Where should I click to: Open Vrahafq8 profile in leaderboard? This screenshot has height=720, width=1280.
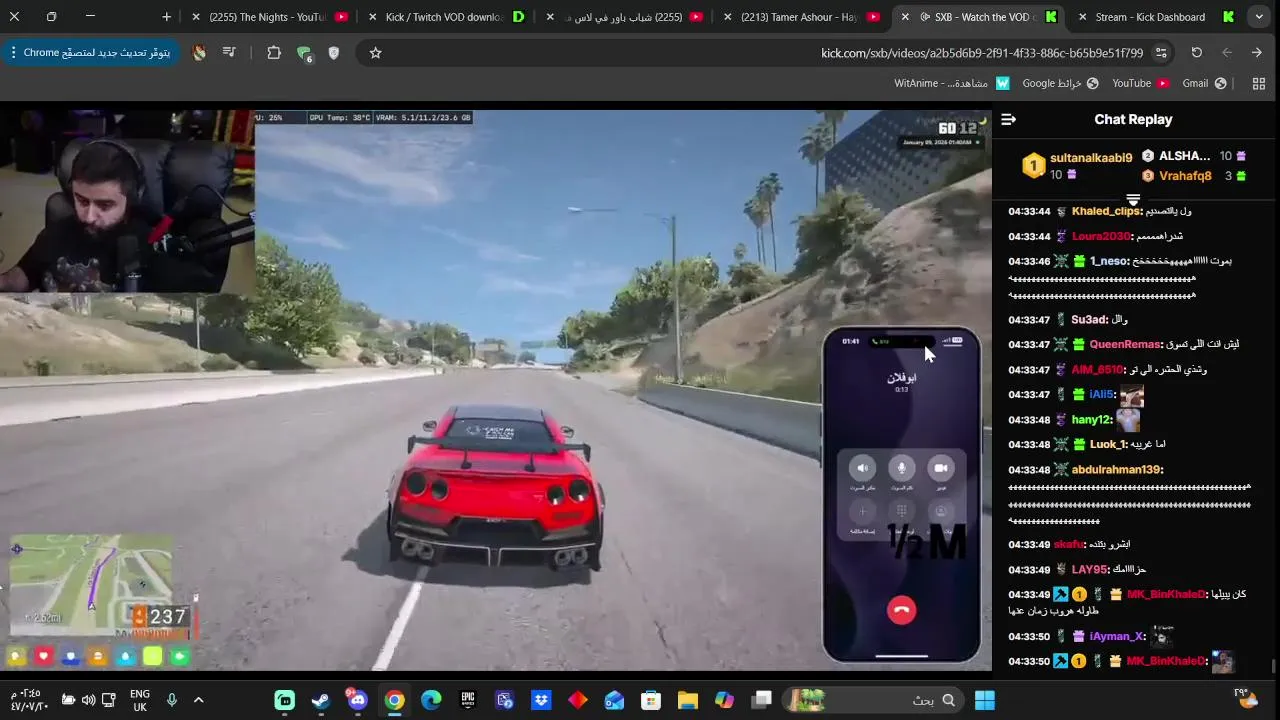1185,176
